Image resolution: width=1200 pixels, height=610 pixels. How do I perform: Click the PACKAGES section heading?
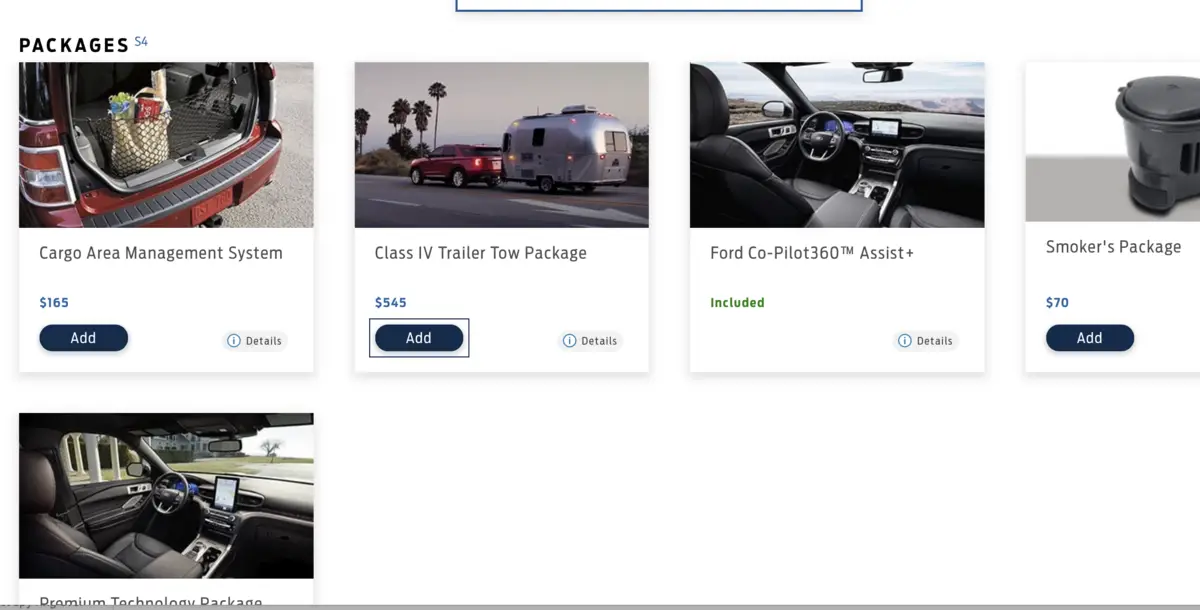[x=75, y=45]
